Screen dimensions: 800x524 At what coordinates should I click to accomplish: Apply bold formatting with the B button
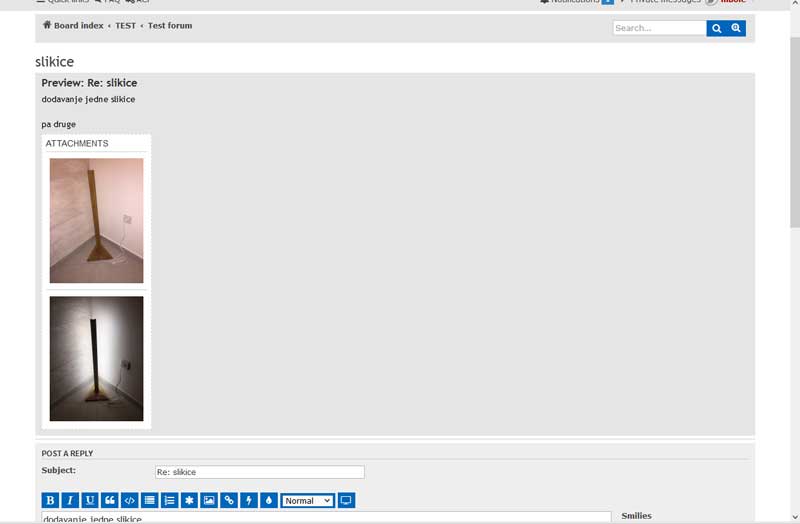click(x=50, y=501)
